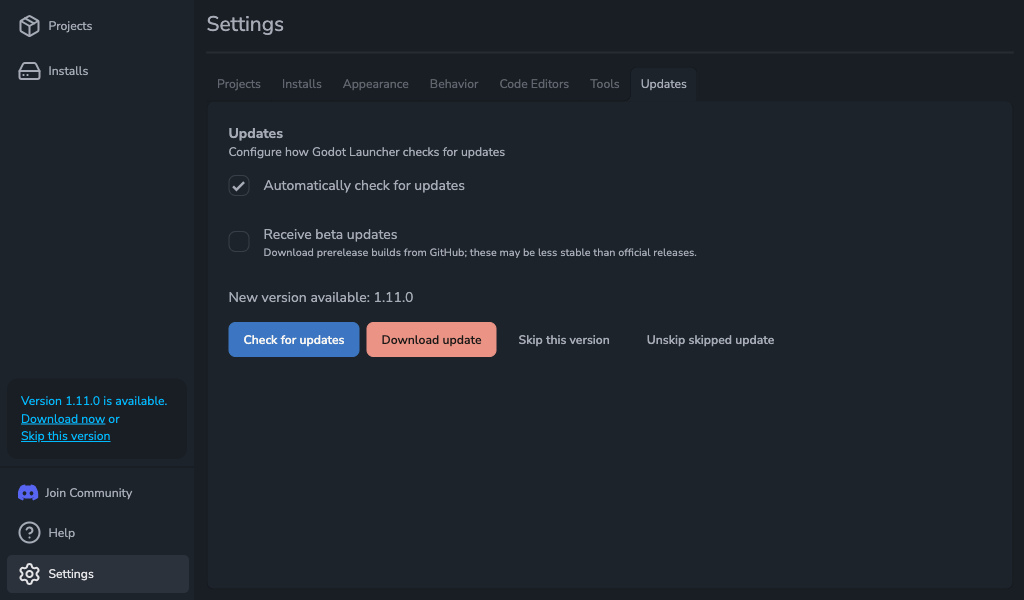Screen dimensions: 1024x600
Task: Select the Code Editors tab
Action: (x=534, y=84)
